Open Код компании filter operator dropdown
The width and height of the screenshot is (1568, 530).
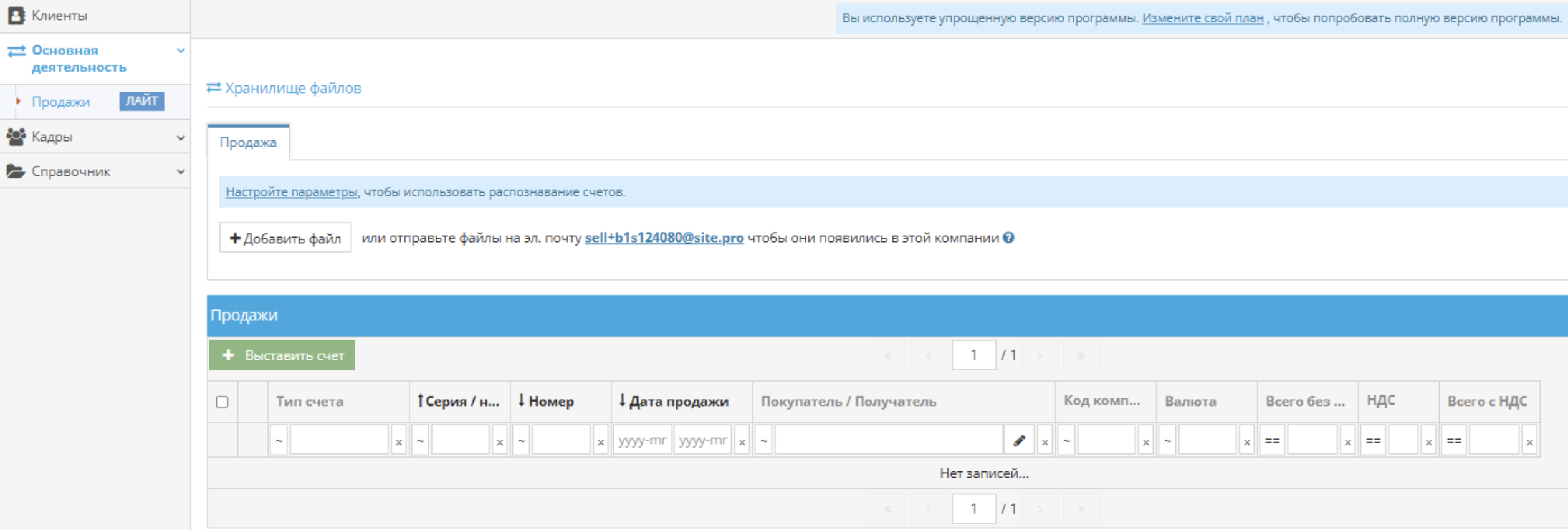1066,441
